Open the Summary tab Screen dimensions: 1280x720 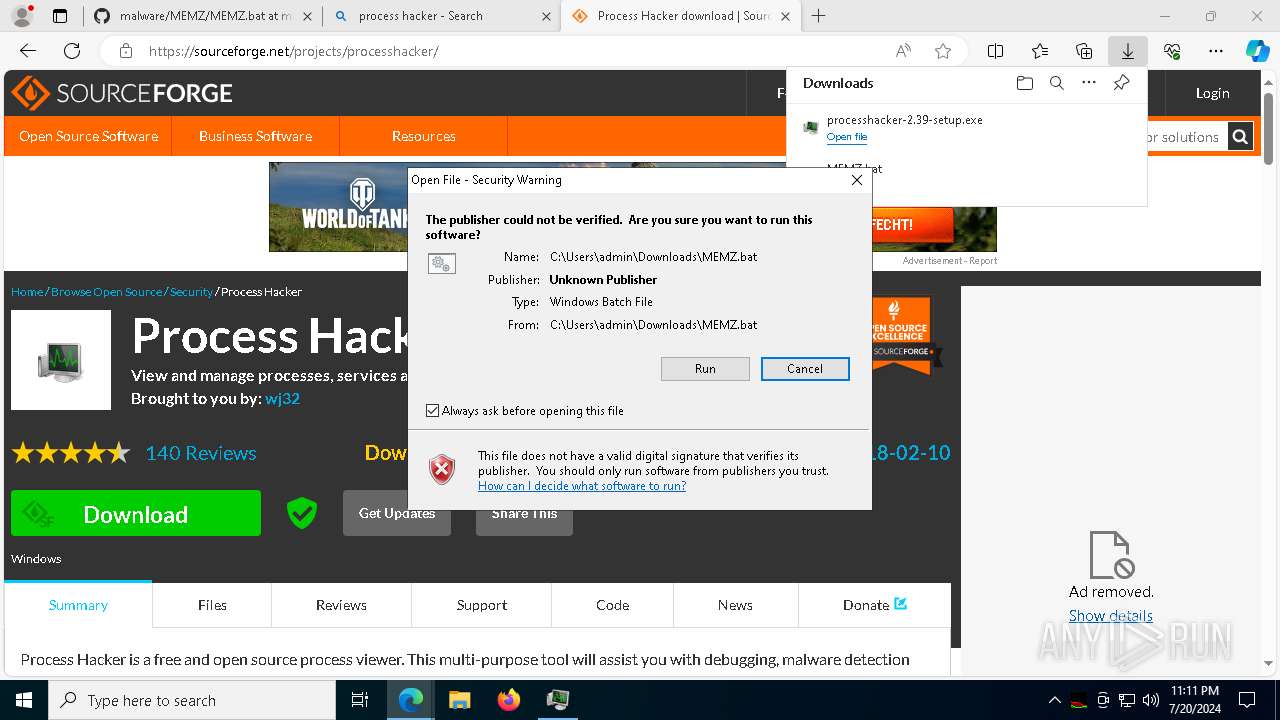click(78, 605)
